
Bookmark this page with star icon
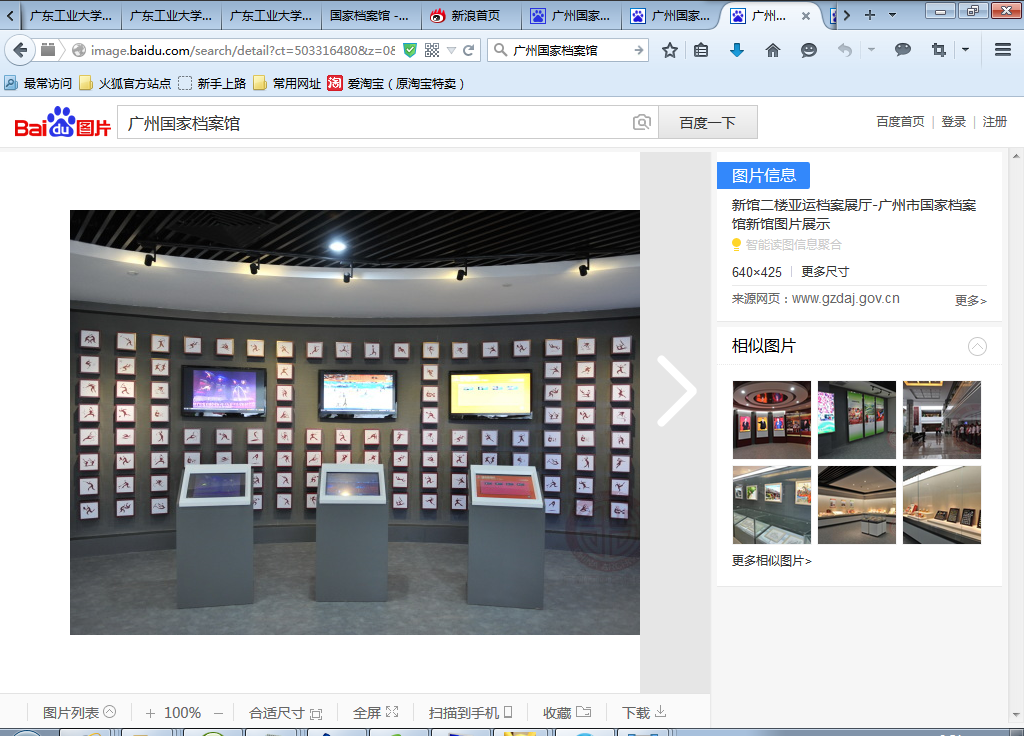tap(670, 50)
